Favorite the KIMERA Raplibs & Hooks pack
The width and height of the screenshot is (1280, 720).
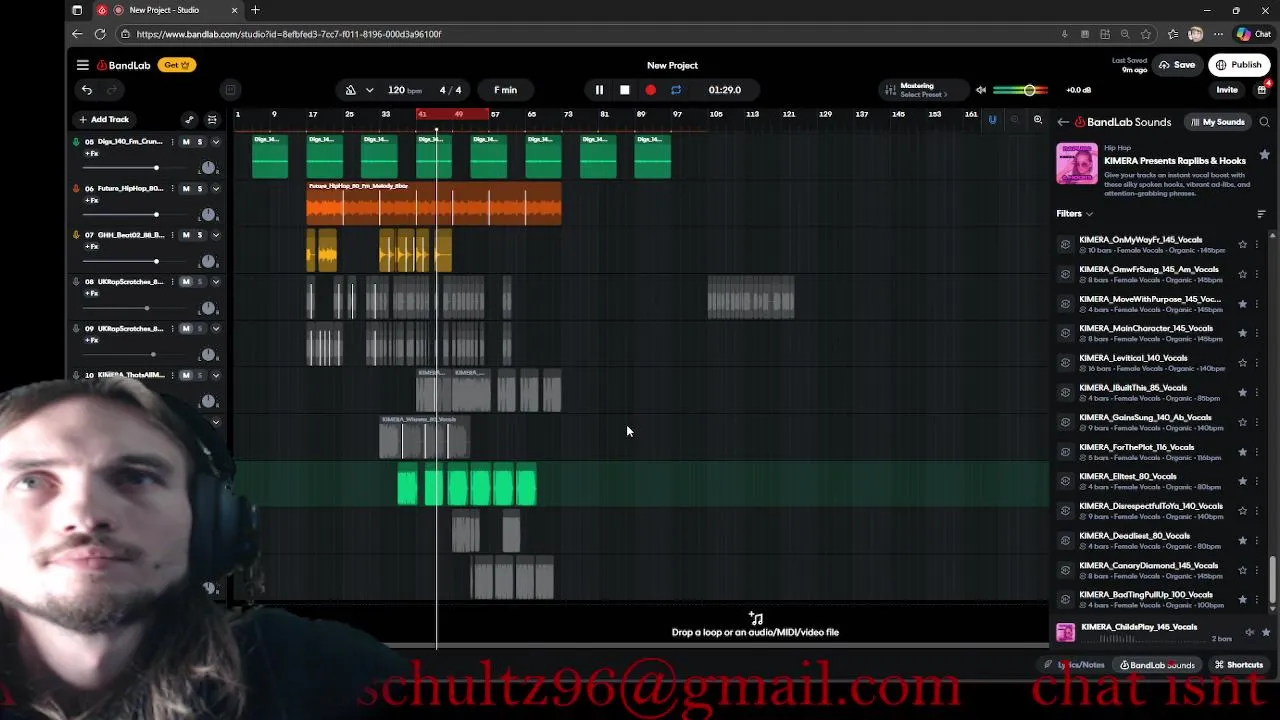[1265, 155]
